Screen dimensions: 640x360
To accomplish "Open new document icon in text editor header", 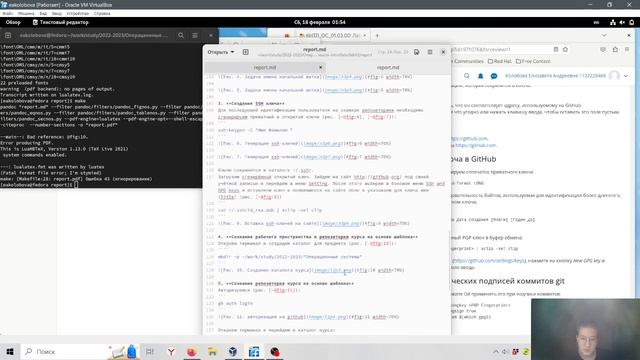I will pos(245,52).
